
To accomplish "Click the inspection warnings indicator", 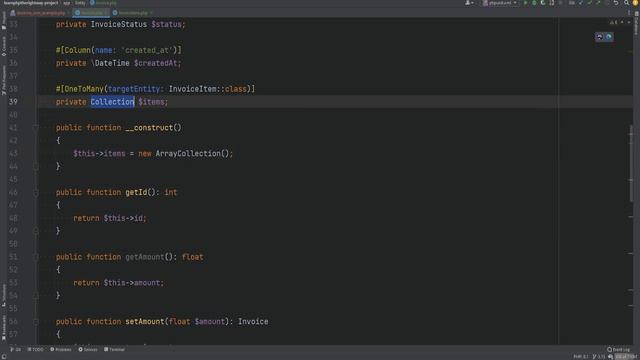I will click(613, 22).
